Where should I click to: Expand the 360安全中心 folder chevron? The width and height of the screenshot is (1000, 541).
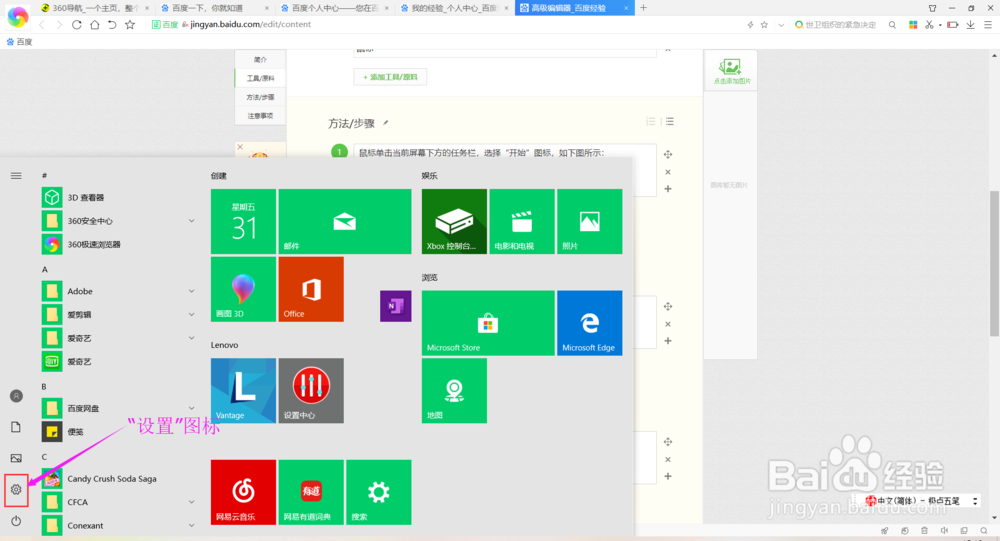[191, 221]
